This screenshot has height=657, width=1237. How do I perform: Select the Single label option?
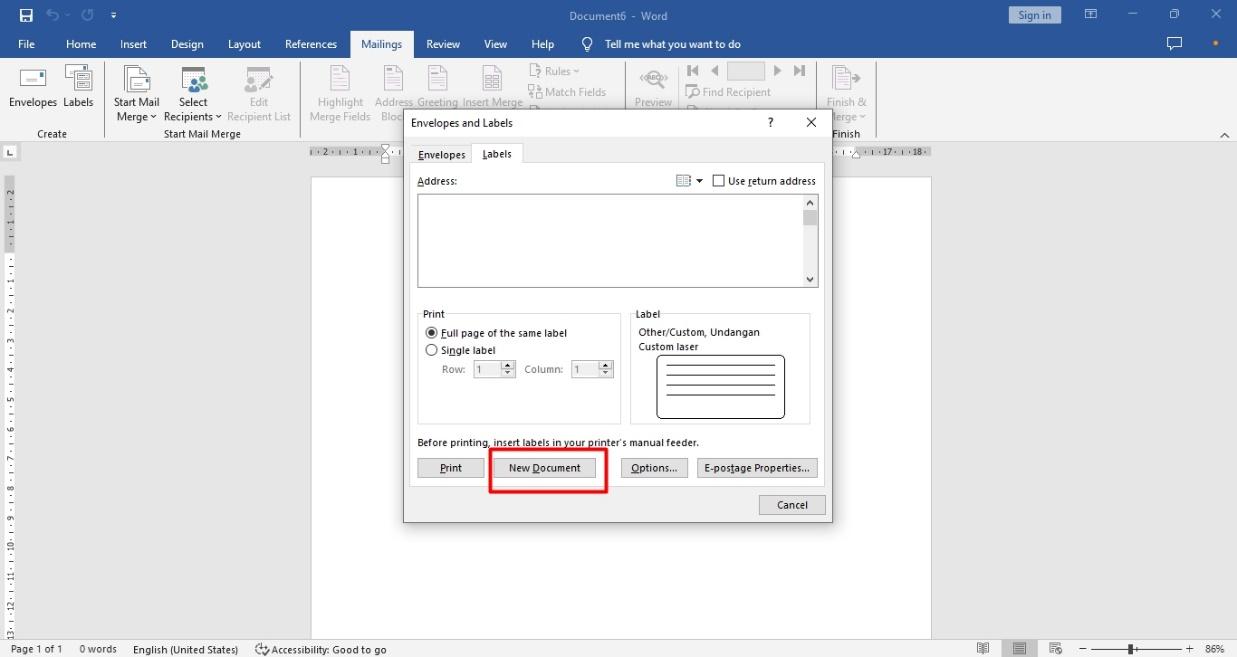(x=461, y=350)
